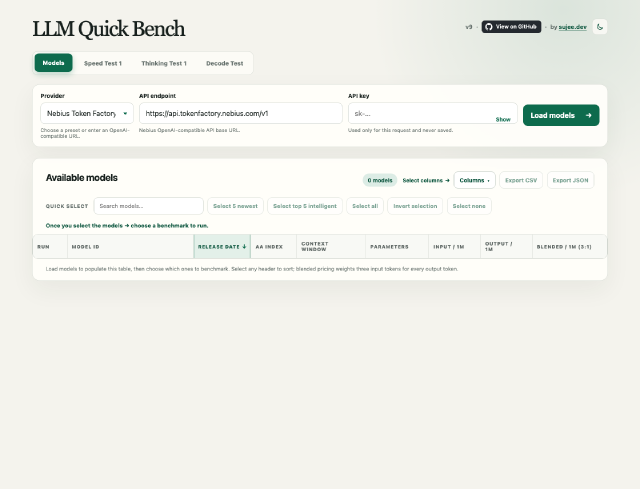Open the Speed Test 1 tab
640x489 pixels.
[103, 63]
